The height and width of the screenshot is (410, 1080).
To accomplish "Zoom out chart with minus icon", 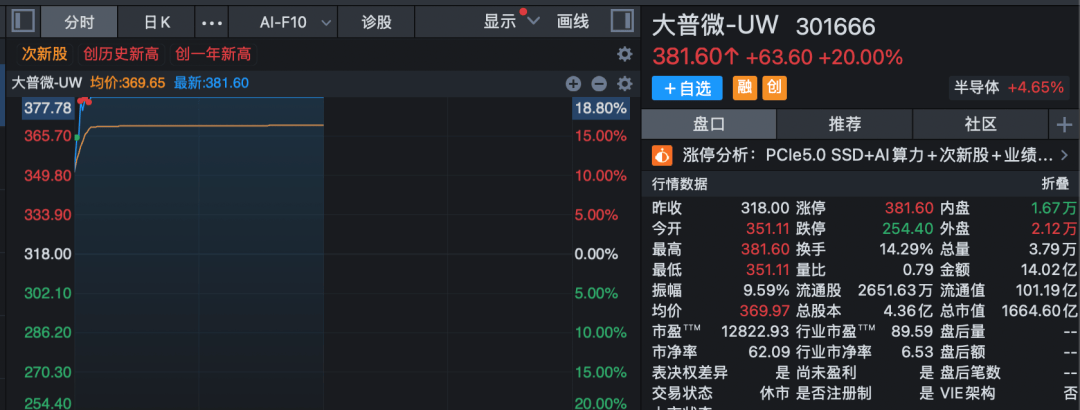I will [599, 84].
